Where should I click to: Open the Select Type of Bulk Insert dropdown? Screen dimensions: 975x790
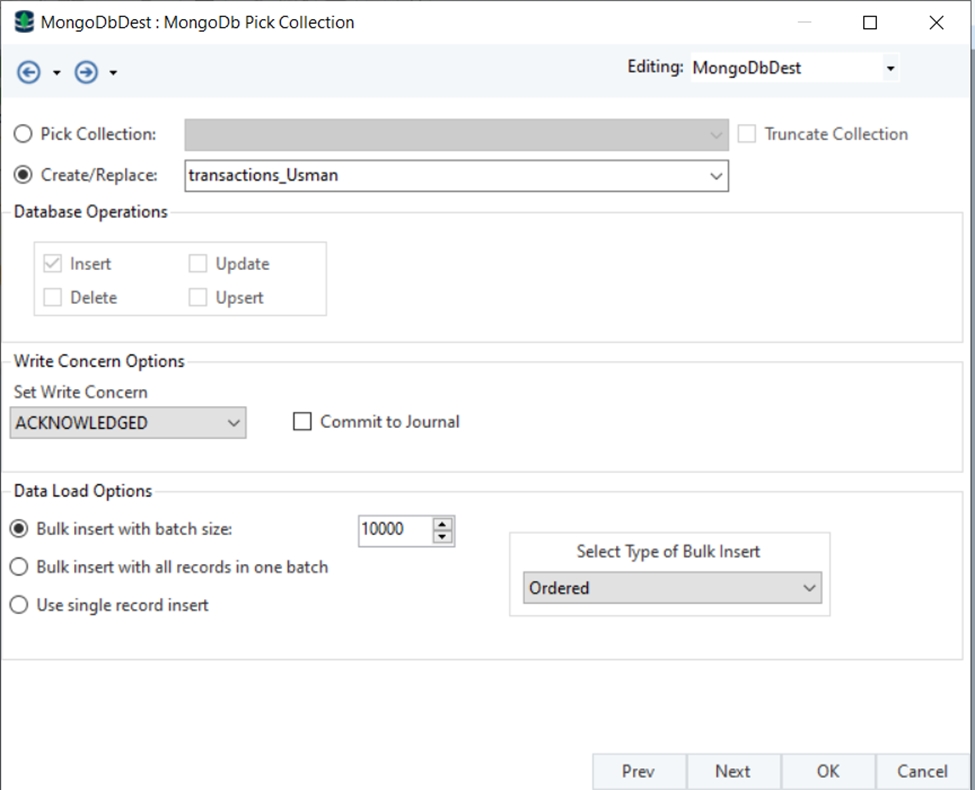point(672,588)
